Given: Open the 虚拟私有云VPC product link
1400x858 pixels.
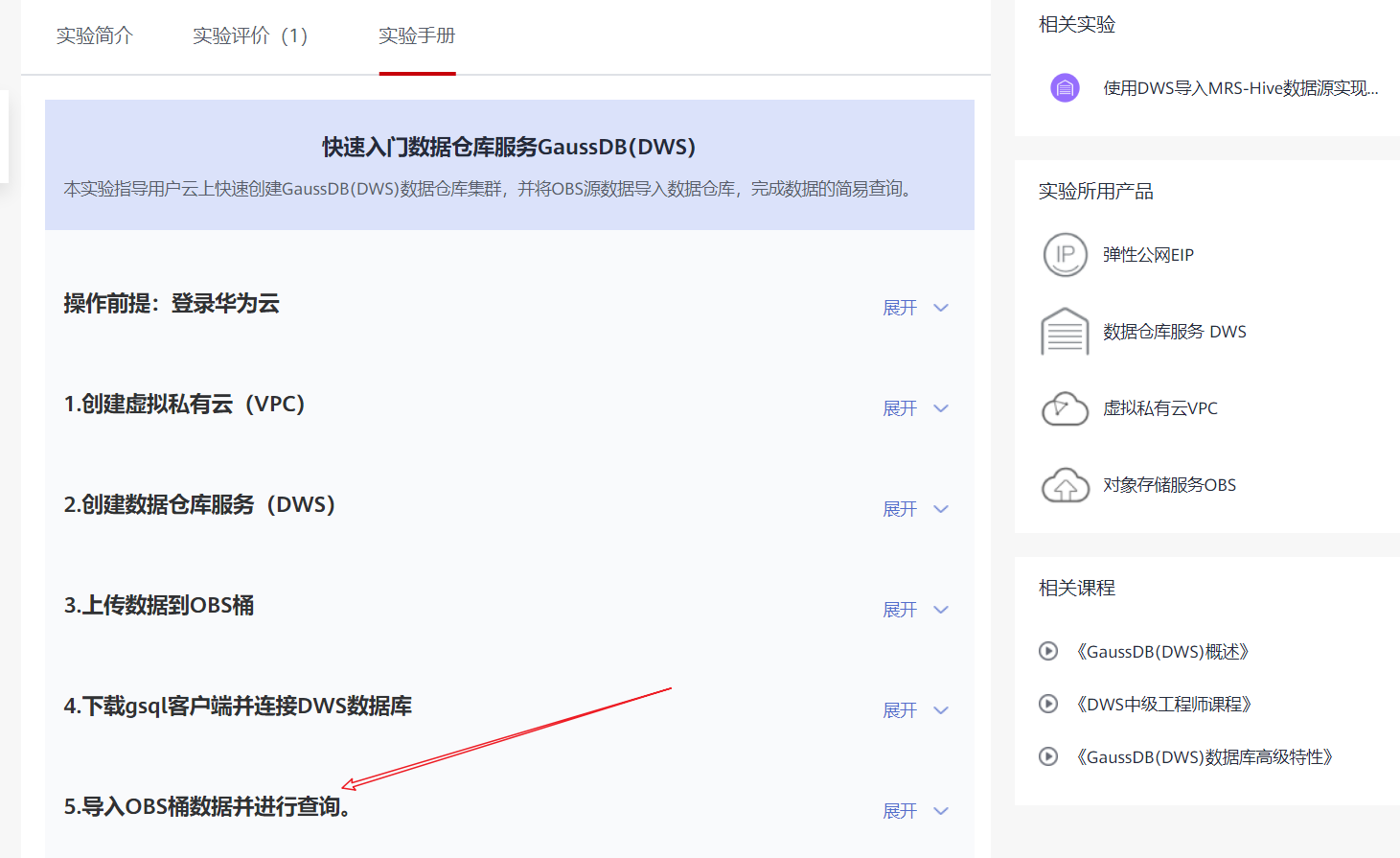Looking at the screenshot, I should (x=1160, y=408).
